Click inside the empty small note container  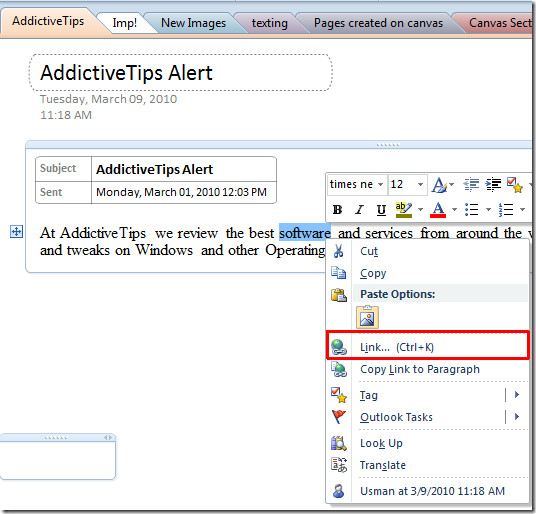click(57, 460)
